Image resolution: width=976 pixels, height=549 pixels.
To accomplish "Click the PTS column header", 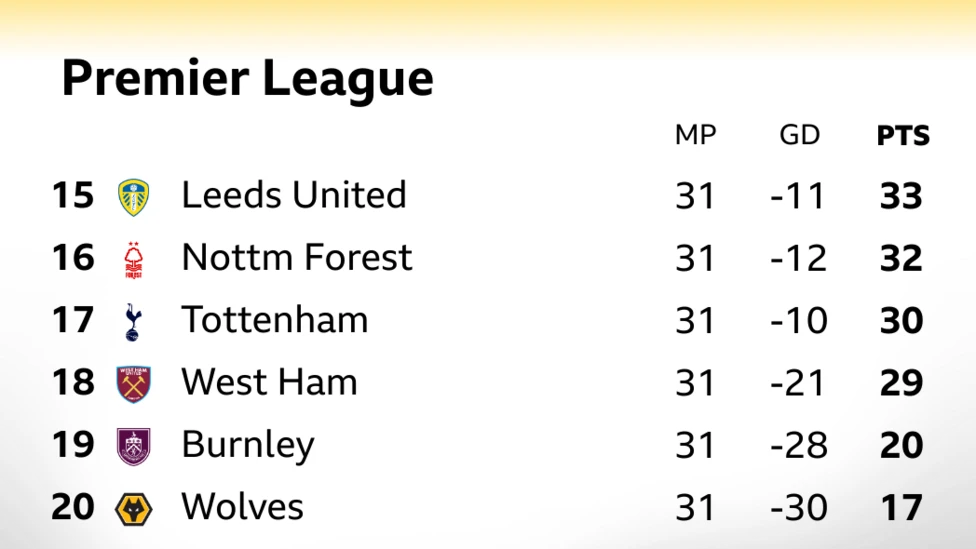I will pyautogui.click(x=903, y=136).
